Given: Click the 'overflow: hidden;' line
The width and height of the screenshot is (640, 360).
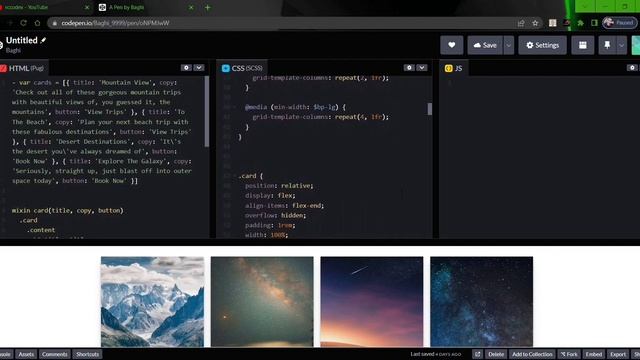Looking at the screenshot, I should (276, 215).
